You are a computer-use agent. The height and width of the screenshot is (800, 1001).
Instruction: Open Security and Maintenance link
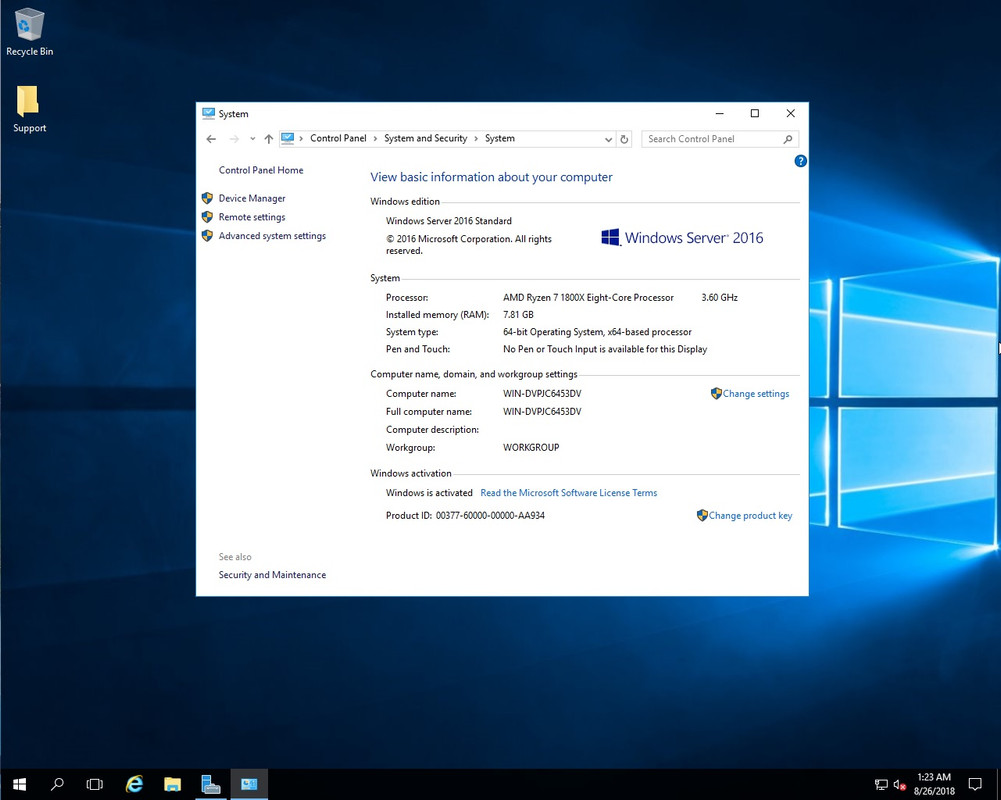(273, 575)
